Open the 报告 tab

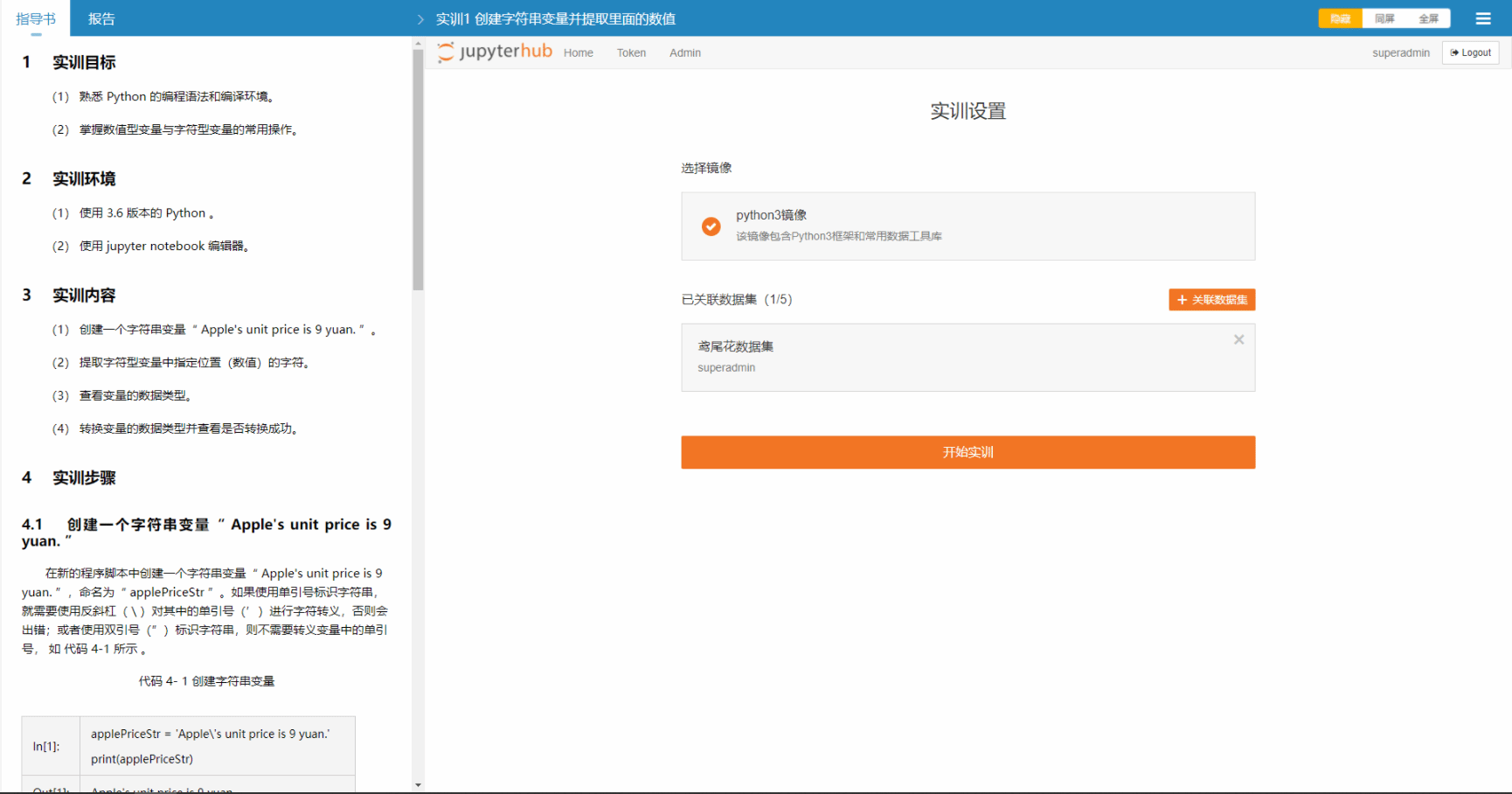pos(101,18)
